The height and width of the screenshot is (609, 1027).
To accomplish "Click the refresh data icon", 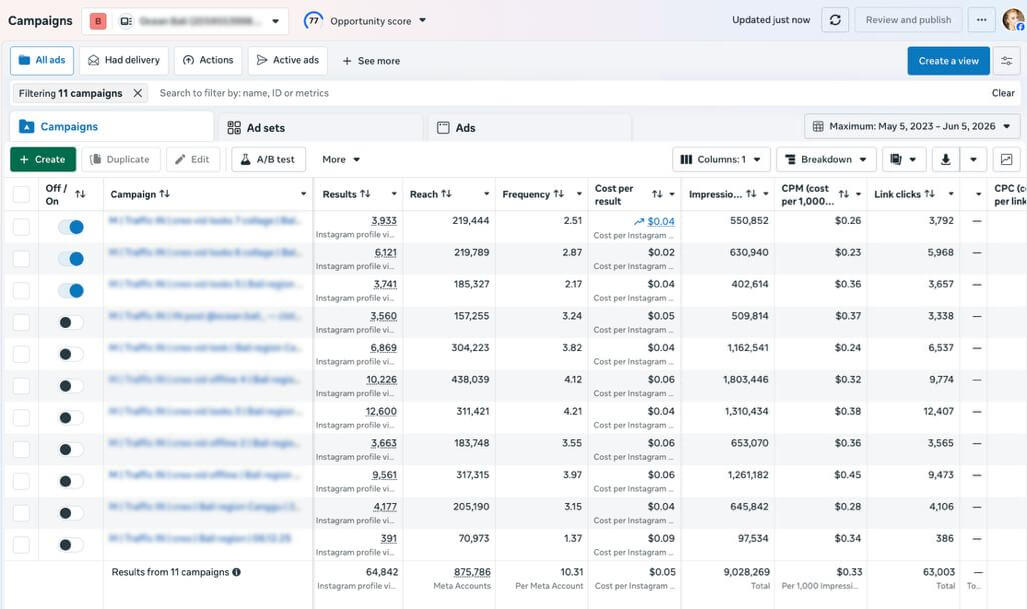I will 835,20.
